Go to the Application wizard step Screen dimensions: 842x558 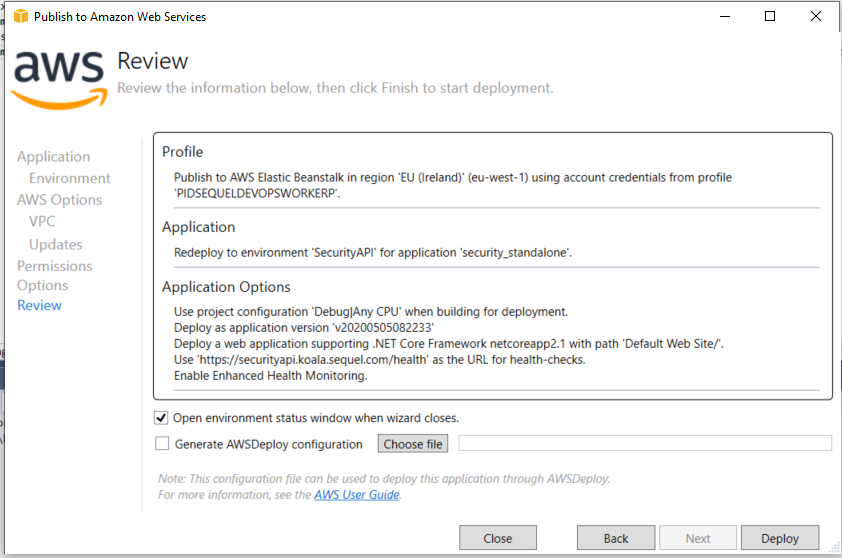point(54,157)
